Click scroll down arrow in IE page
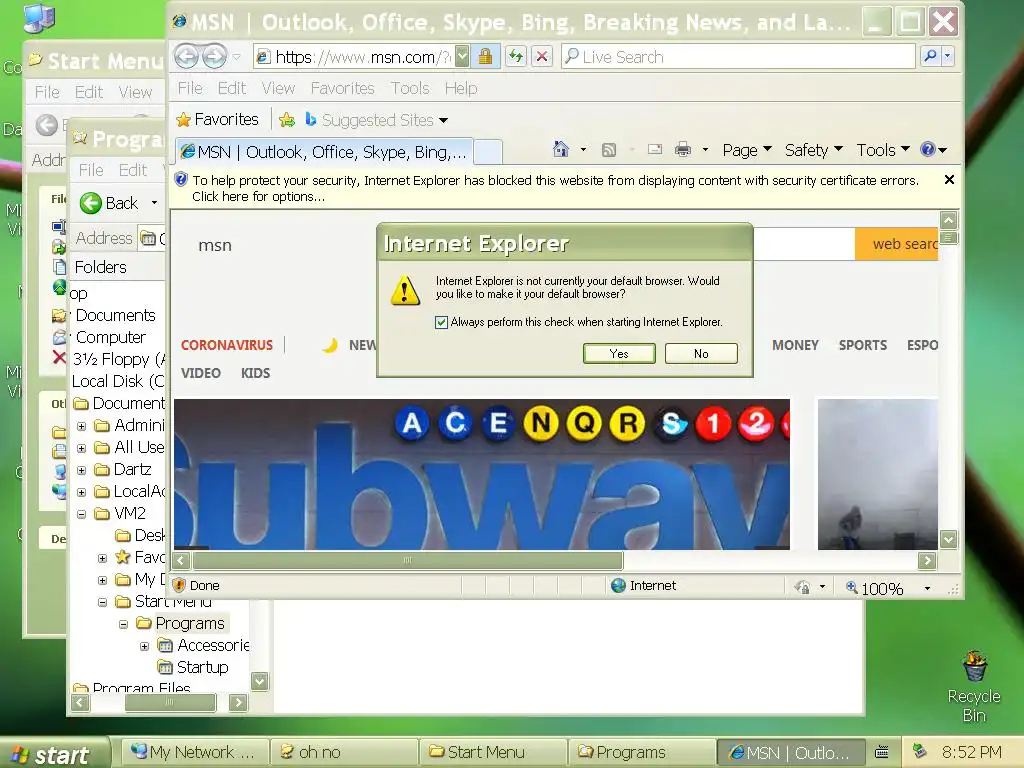The image size is (1024, 768). (948, 539)
